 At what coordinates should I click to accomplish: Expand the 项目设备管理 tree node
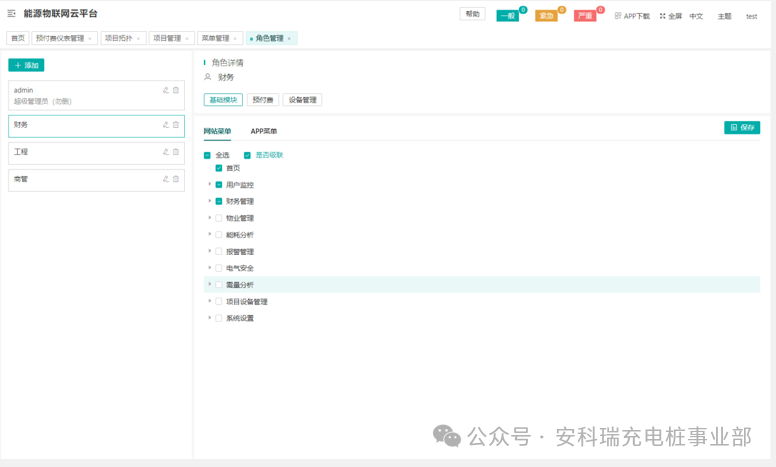click(x=210, y=301)
